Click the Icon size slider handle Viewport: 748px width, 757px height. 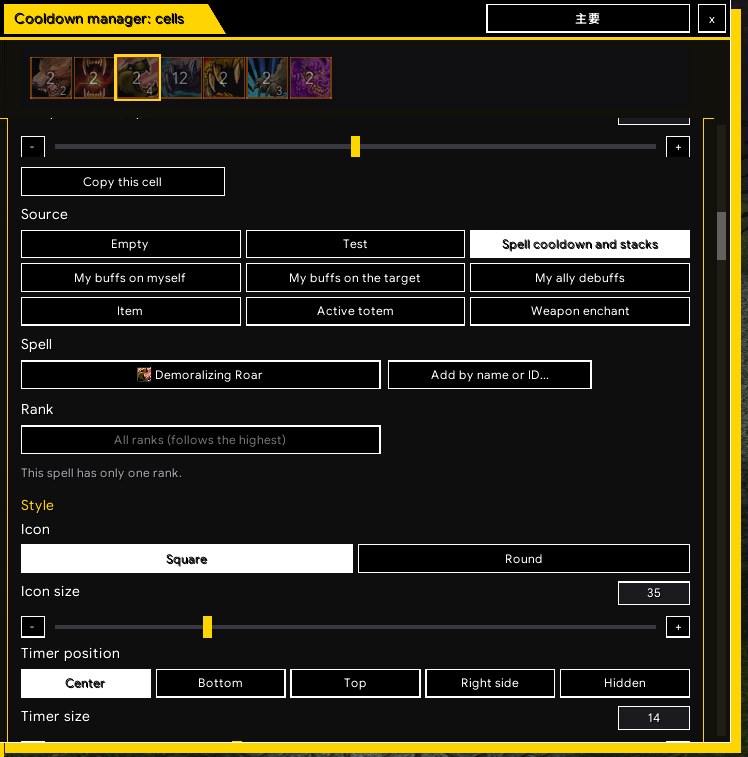pos(207,627)
